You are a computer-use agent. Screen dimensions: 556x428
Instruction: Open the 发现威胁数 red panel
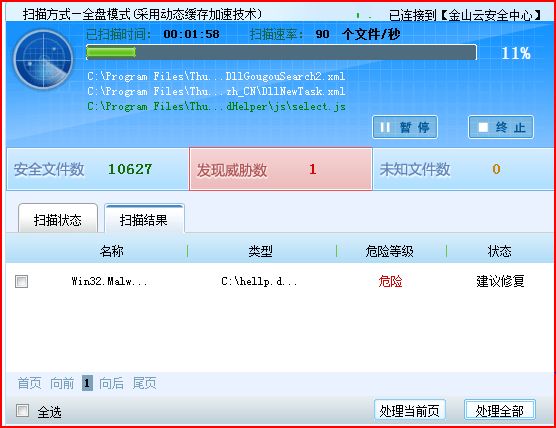click(280, 169)
